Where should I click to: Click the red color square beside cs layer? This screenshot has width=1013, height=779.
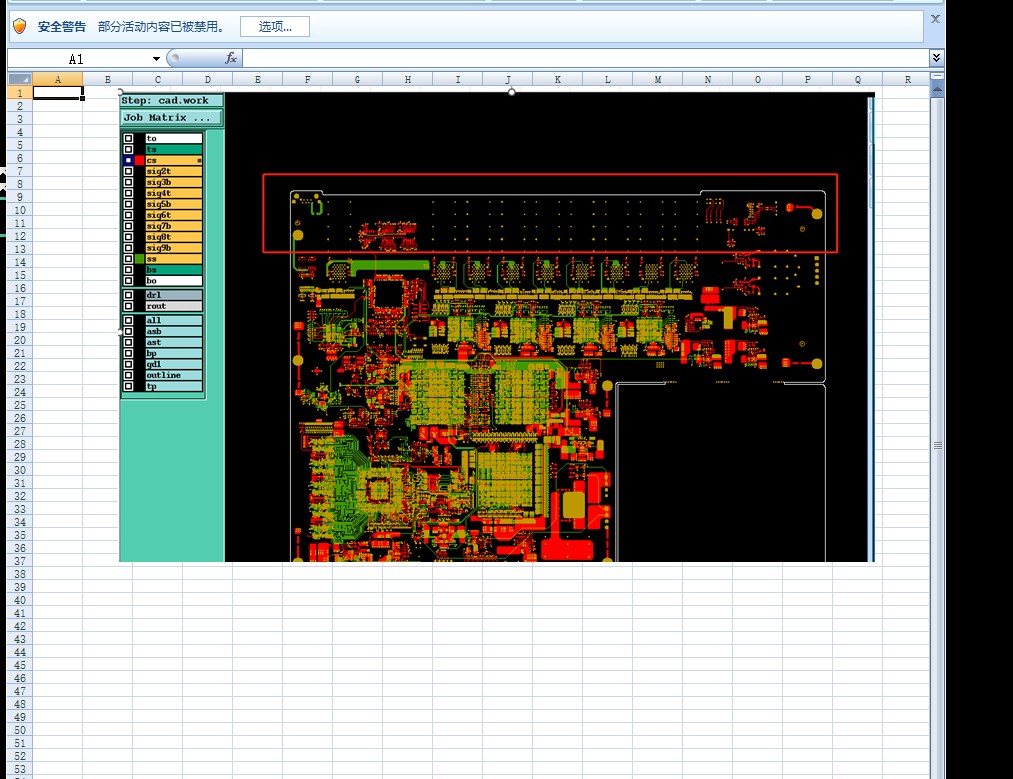(140, 160)
